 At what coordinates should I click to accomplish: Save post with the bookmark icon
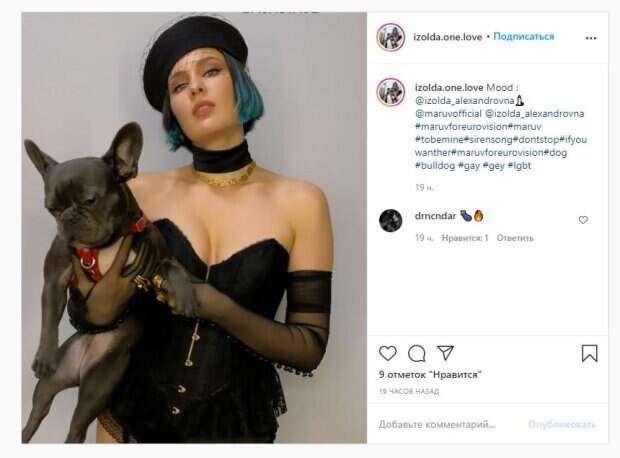tap(589, 353)
